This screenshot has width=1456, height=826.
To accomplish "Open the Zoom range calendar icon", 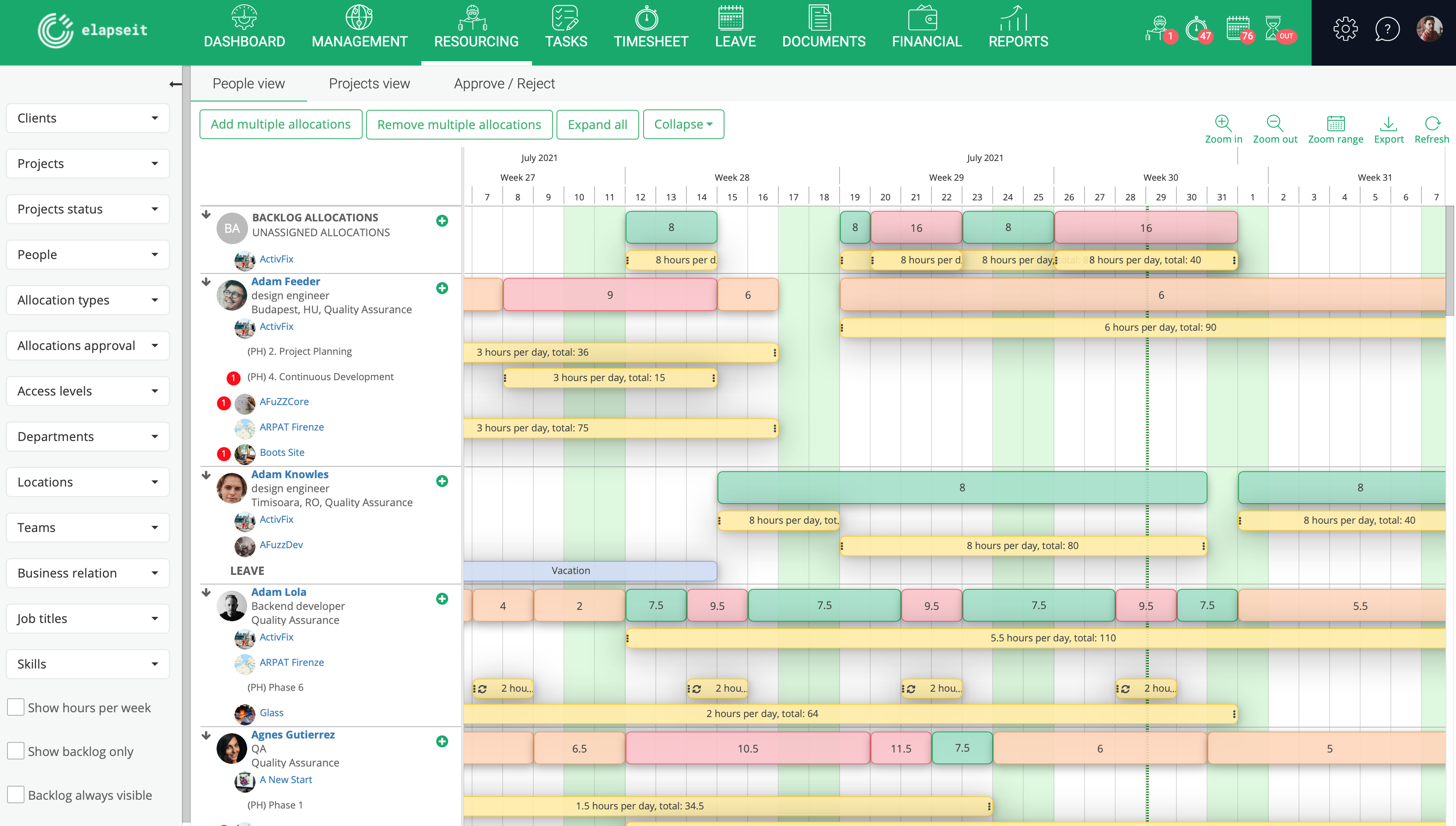I will tap(1335, 124).
